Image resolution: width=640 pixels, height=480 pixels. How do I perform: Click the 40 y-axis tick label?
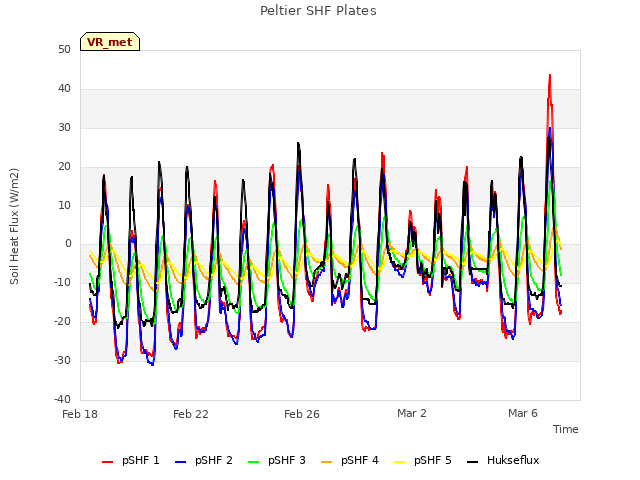pyautogui.click(x=64, y=89)
